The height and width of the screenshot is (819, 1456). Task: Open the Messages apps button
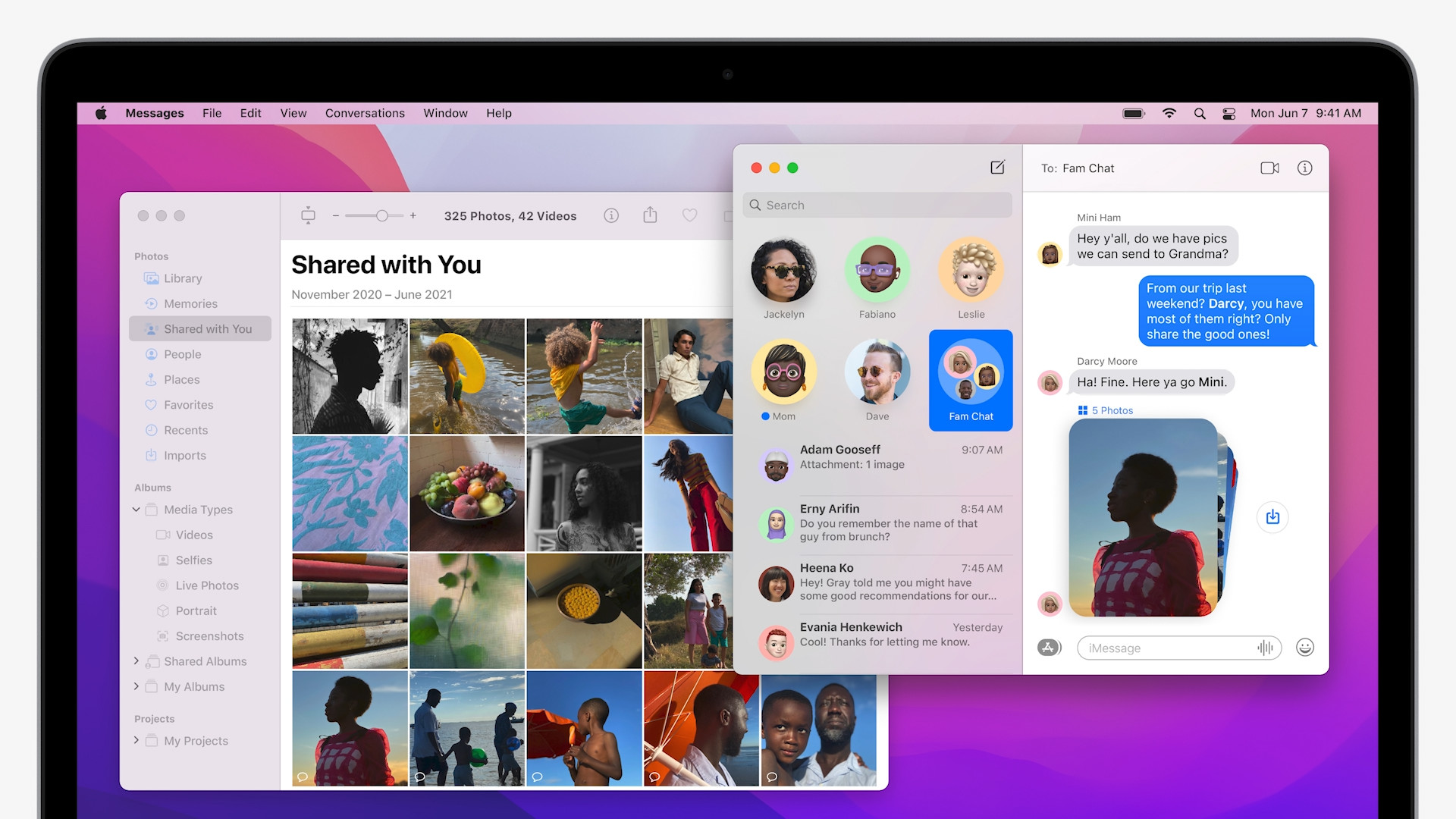point(1049,648)
